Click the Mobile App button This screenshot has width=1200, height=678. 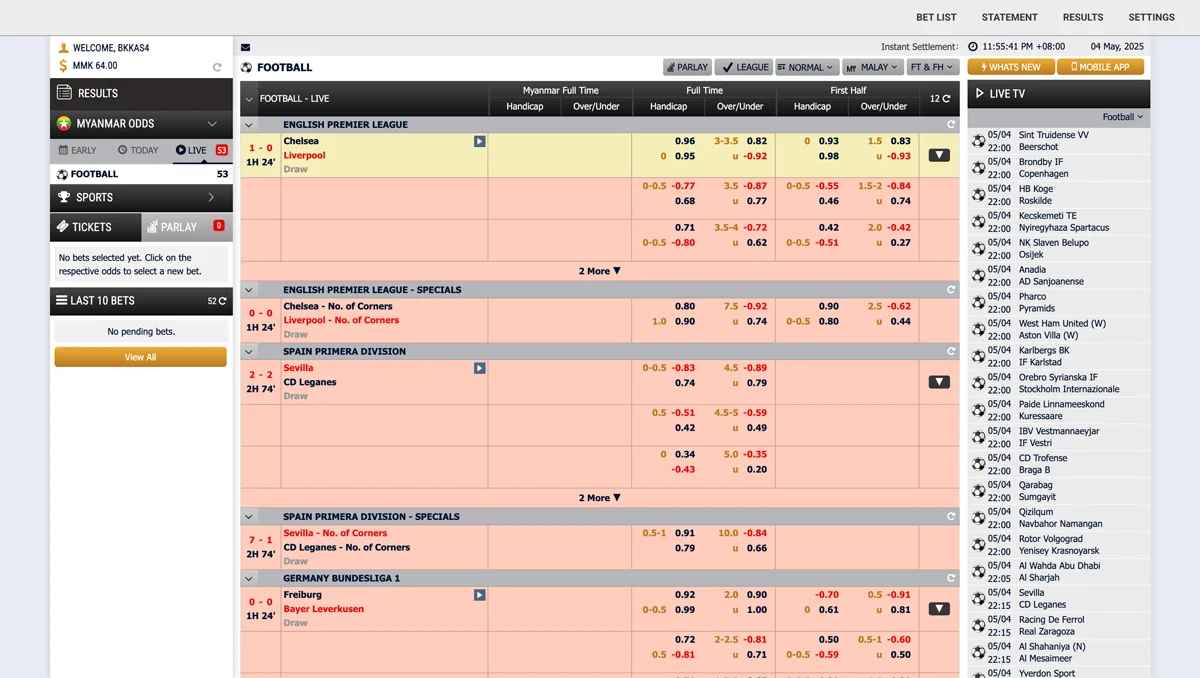[1100, 67]
